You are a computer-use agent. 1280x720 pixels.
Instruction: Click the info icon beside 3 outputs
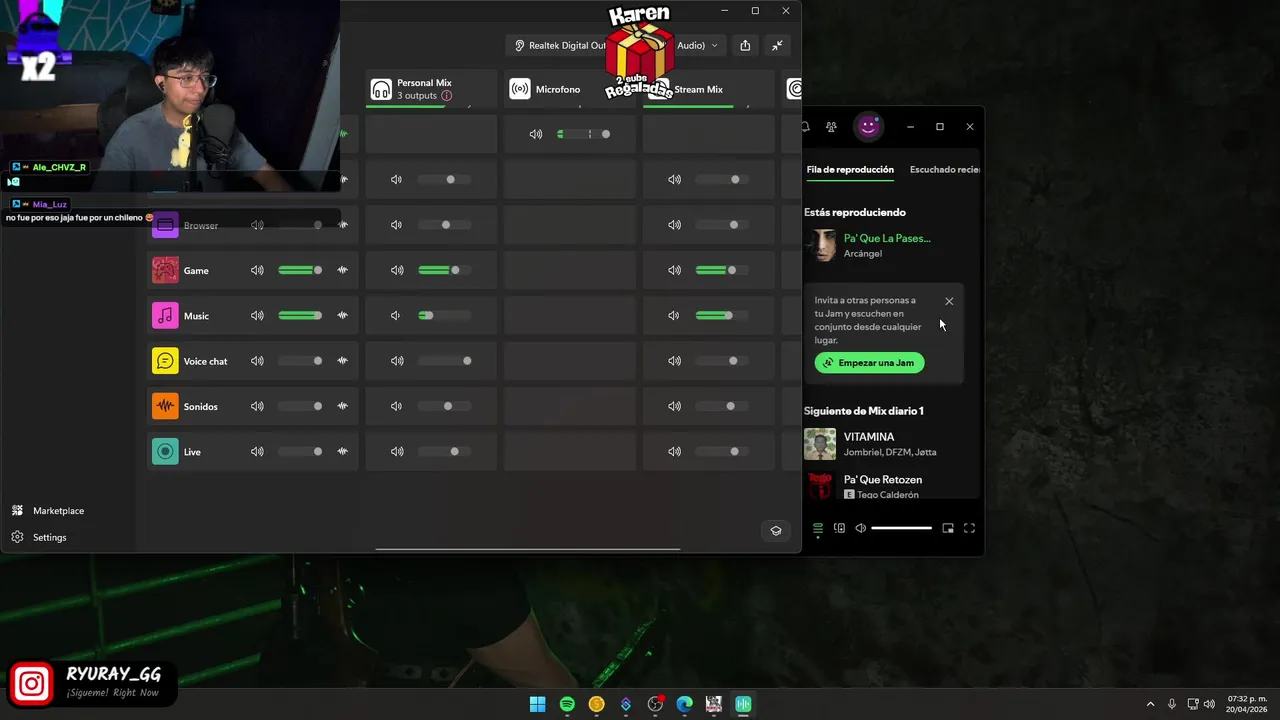coord(446,96)
